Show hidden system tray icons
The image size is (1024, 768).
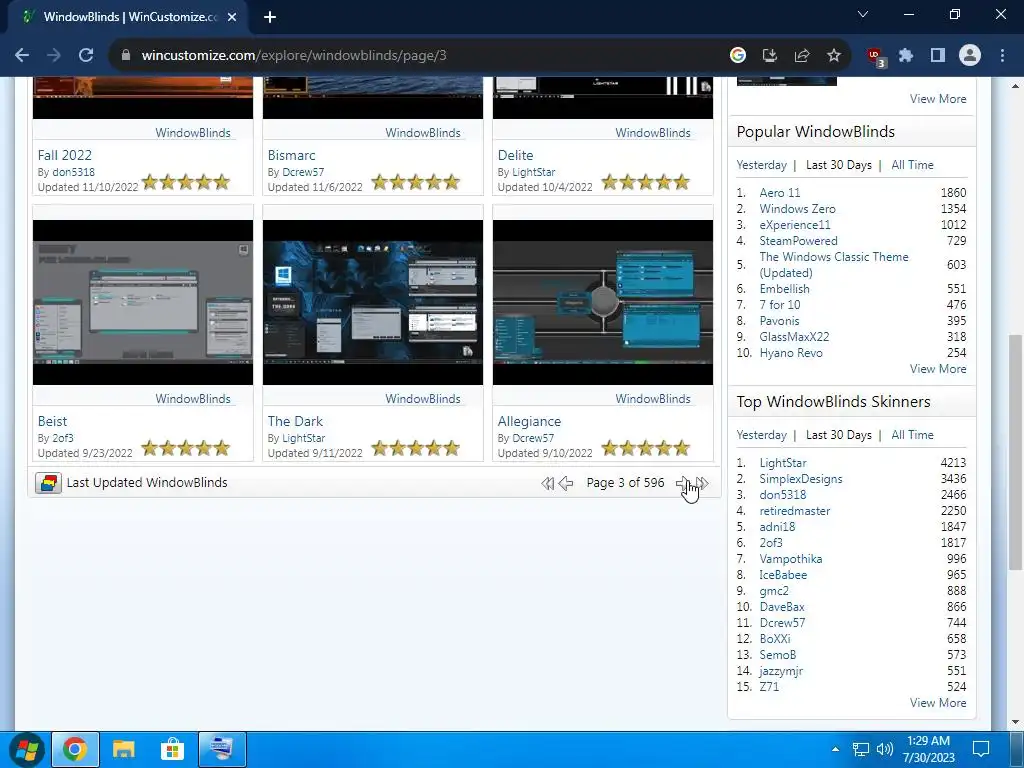(835, 749)
